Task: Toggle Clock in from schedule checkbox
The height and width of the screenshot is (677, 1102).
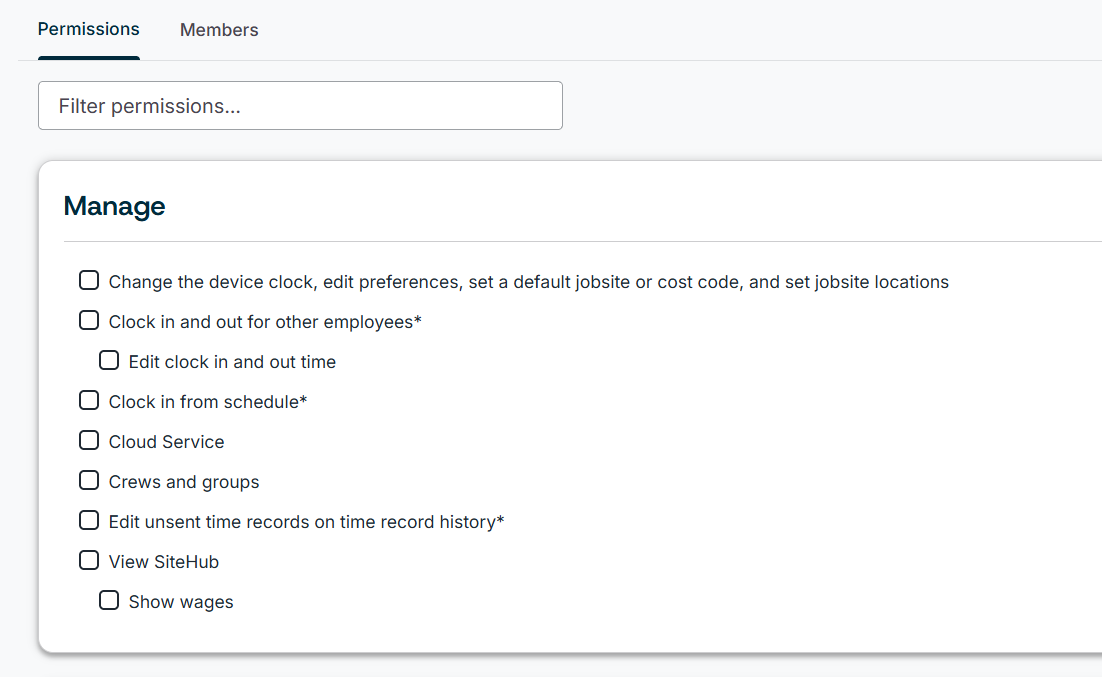Action: [89, 400]
